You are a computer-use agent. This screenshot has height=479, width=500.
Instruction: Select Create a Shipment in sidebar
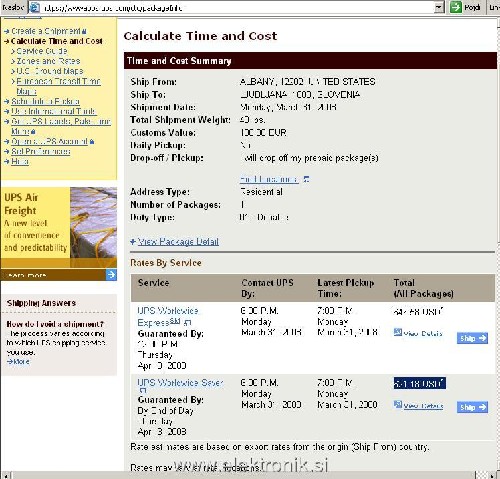[x=46, y=31]
